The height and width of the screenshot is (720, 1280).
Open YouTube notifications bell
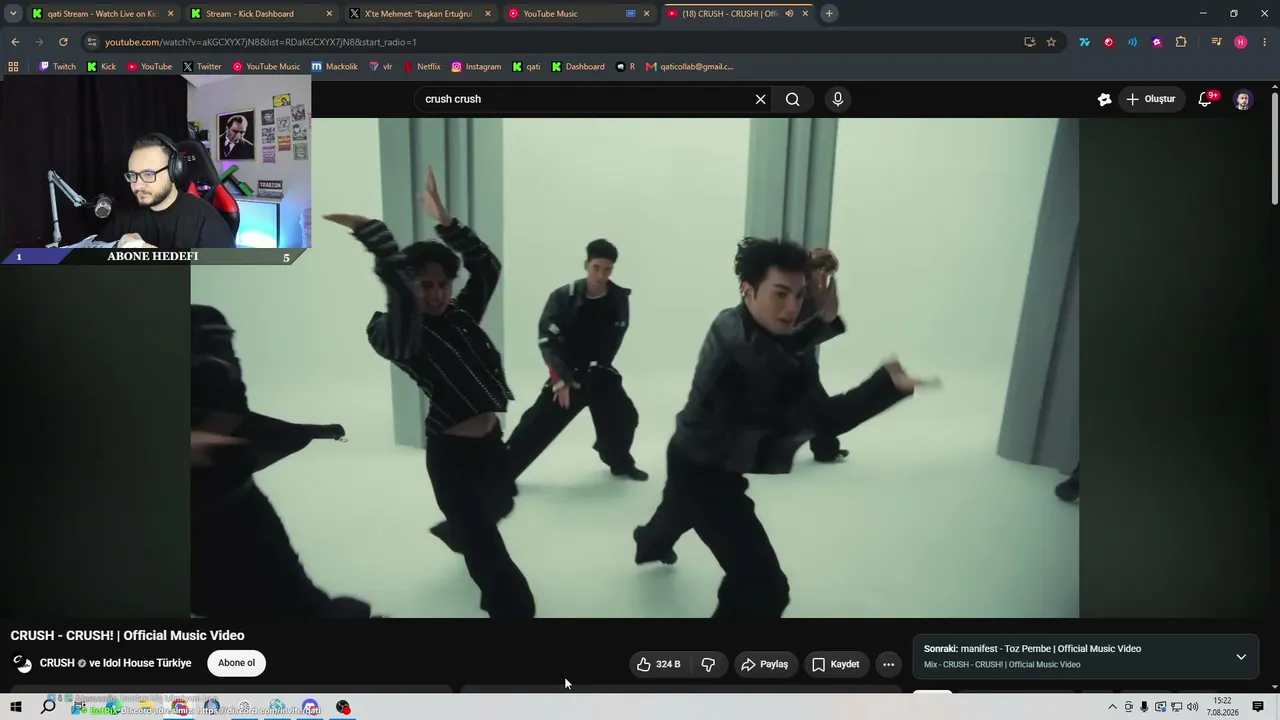point(1205,99)
